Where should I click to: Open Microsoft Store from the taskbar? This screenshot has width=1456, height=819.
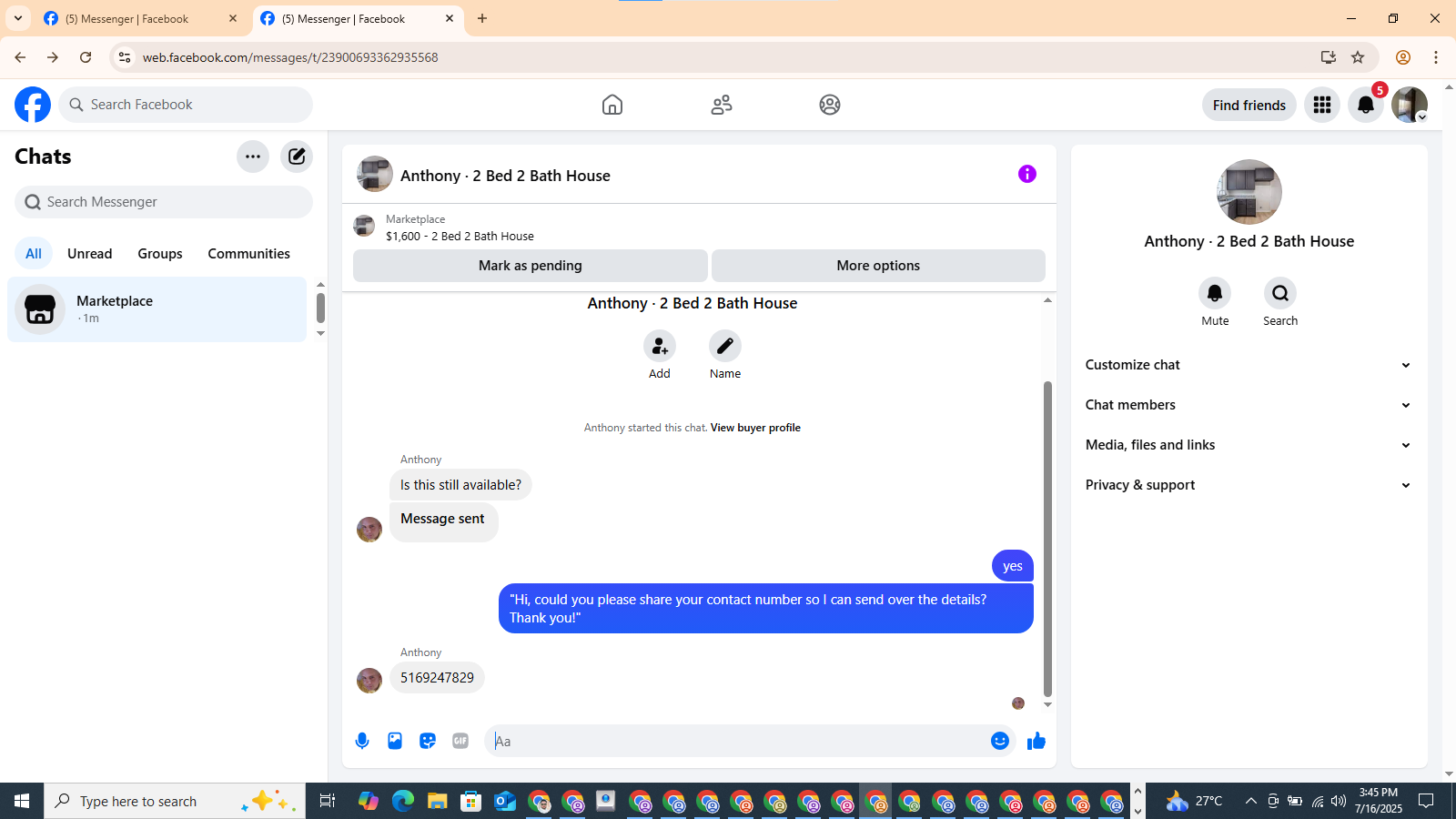(470, 801)
